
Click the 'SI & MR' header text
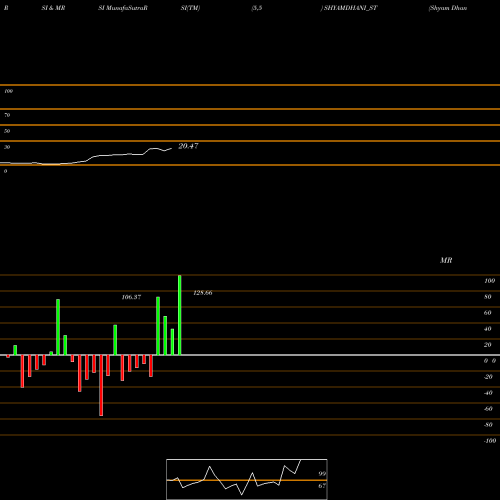point(53,8)
